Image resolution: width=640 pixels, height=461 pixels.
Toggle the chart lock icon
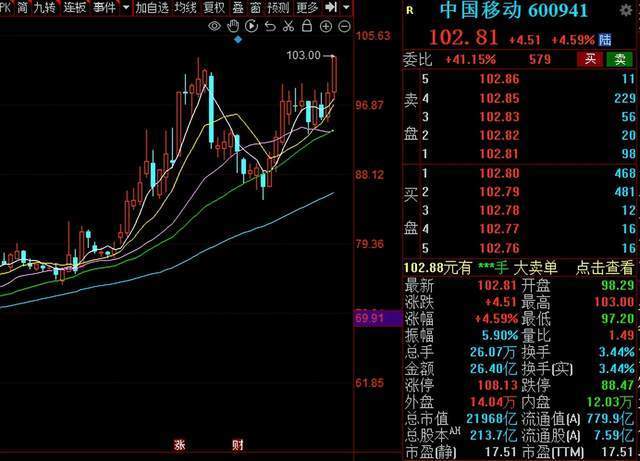click(307, 26)
